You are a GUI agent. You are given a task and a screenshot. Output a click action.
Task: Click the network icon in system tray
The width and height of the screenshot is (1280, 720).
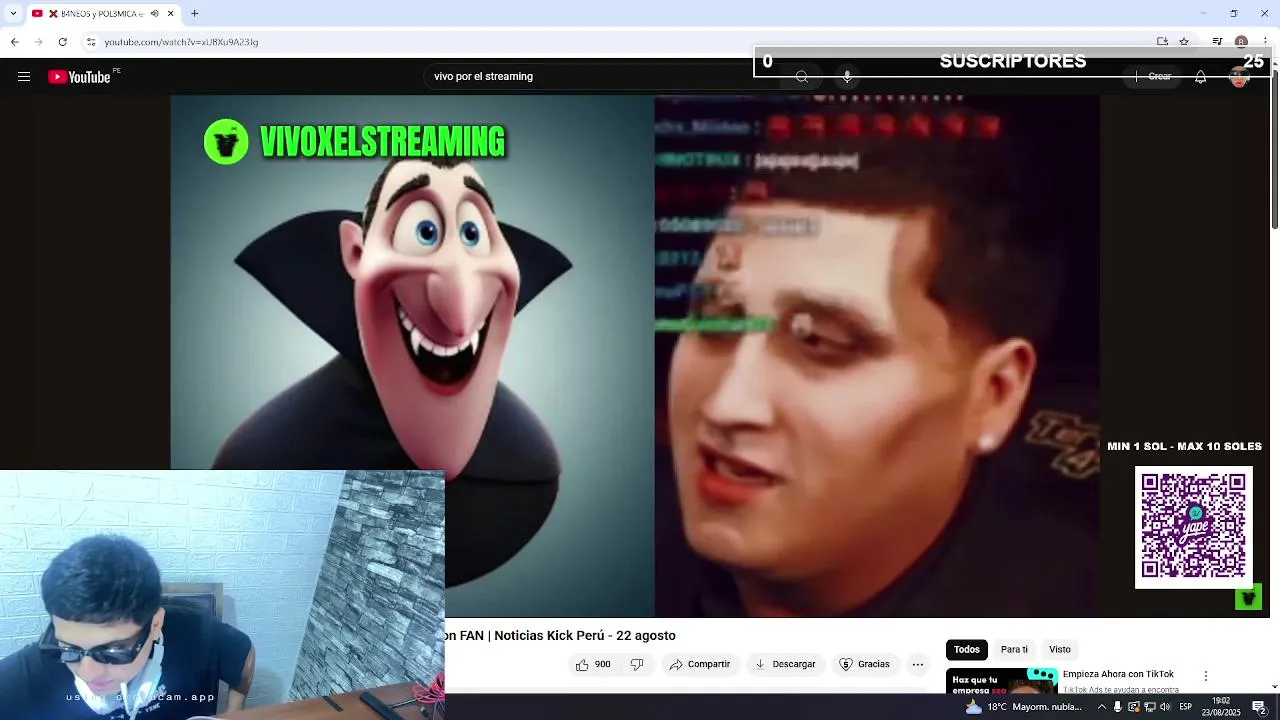click(x=1149, y=706)
